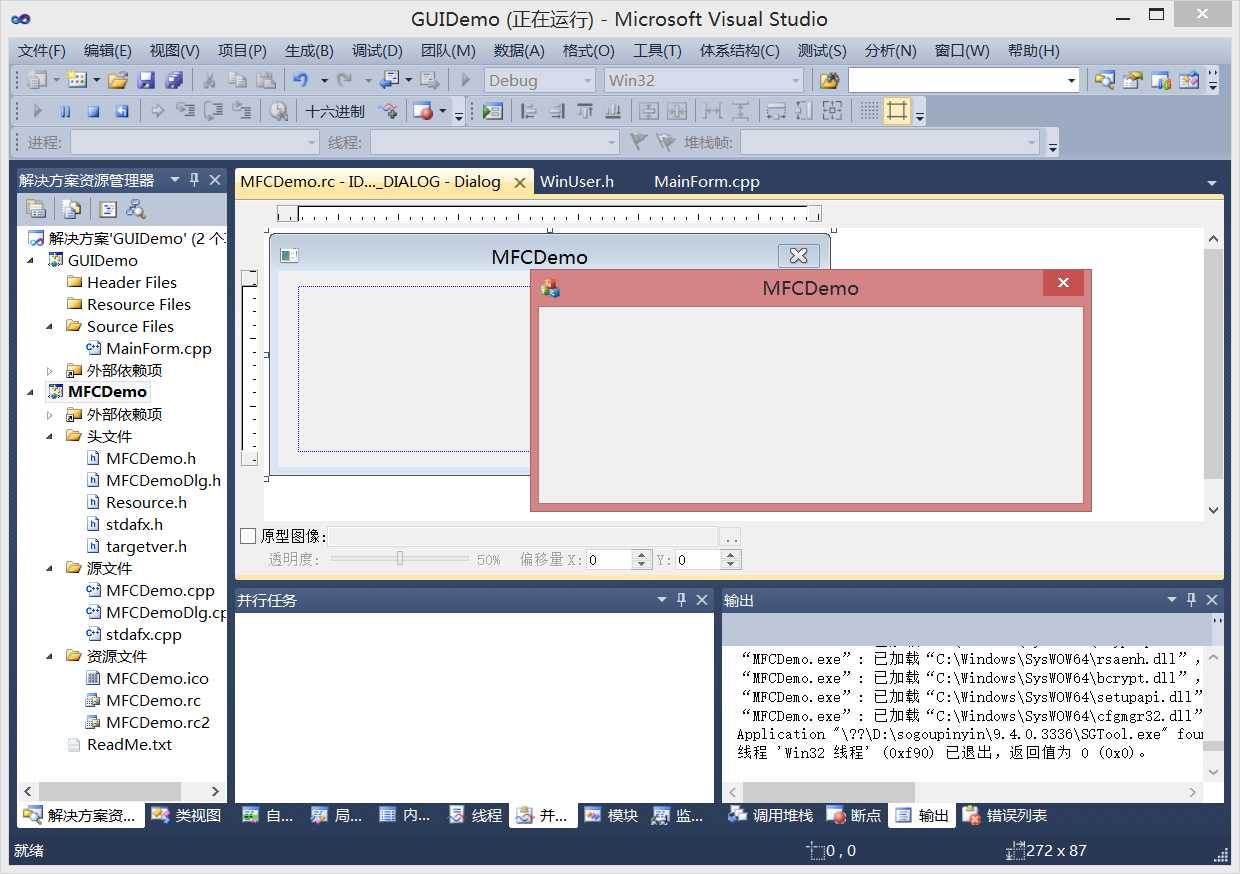Open the Properties Window toolbar icon
Image resolution: width=1240 pixels, height=874 pixels.
click(1132, 81)
